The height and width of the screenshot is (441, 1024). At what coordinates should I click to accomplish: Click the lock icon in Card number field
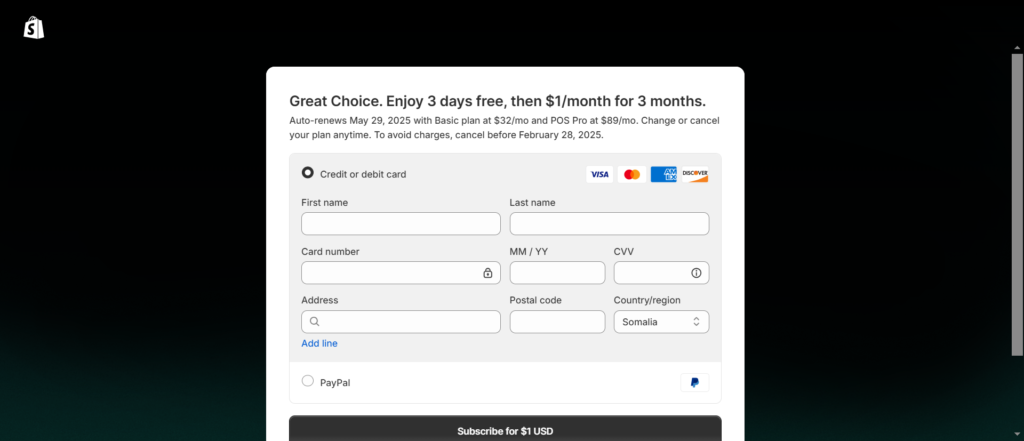click(488, 273)
